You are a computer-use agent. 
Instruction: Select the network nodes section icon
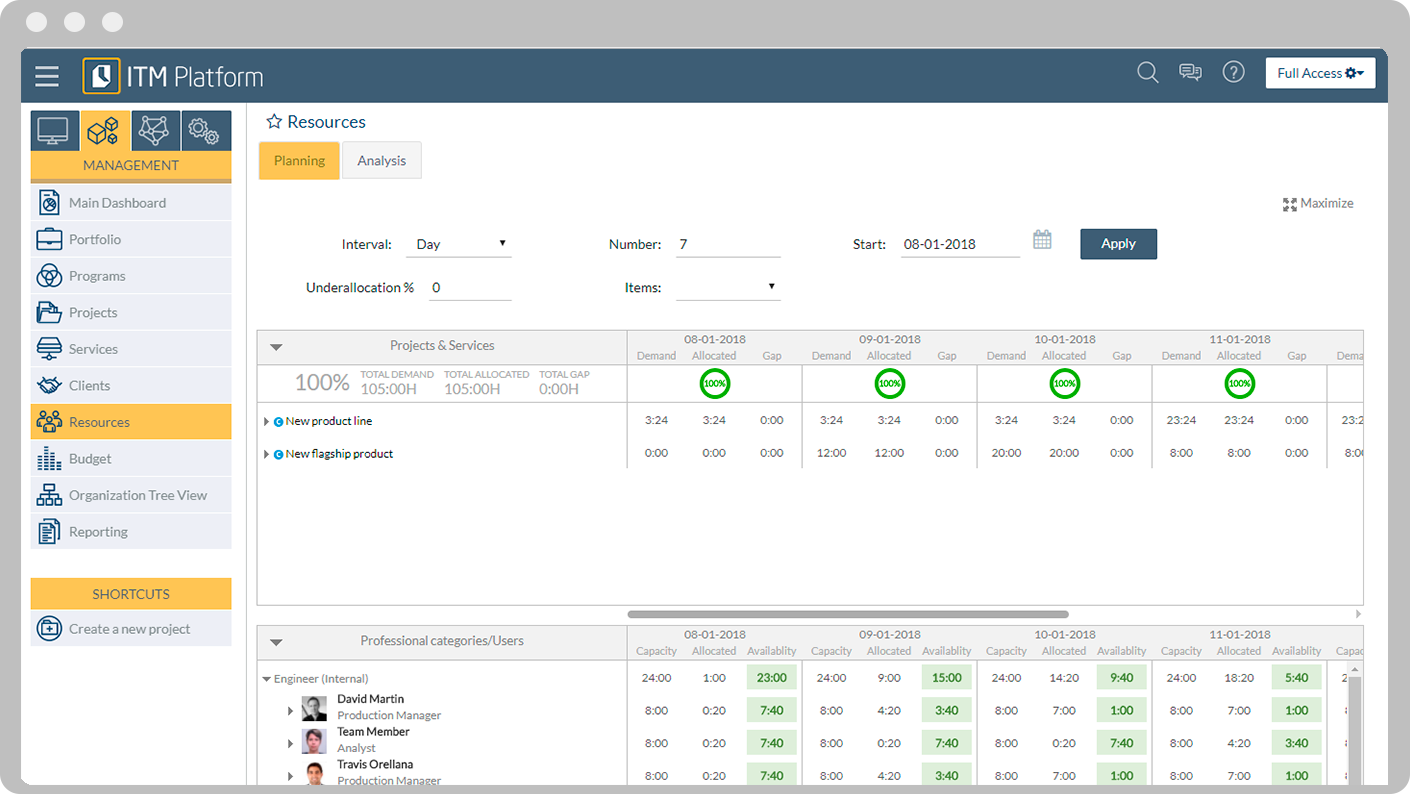(155, 131)
